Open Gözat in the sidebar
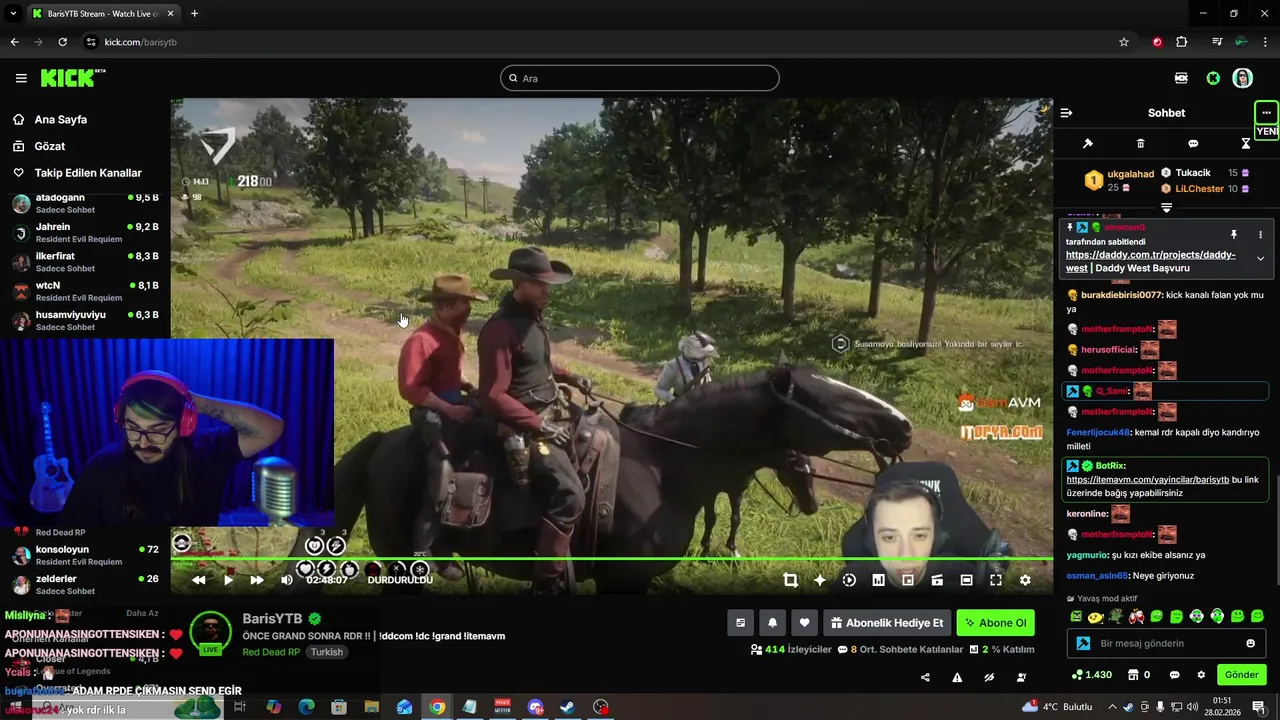 point(50,146)
